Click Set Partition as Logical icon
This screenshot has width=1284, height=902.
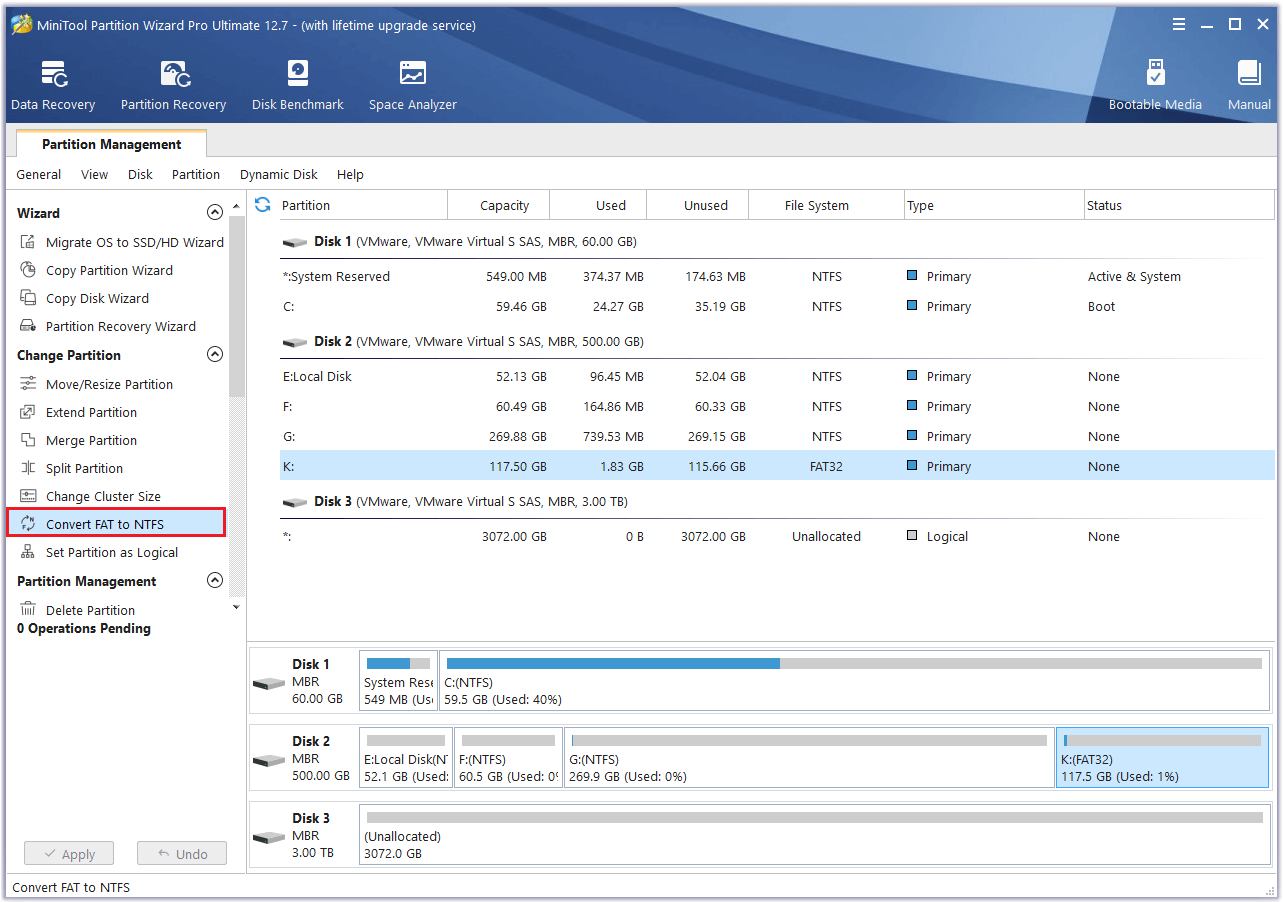[x=28, y=552]
